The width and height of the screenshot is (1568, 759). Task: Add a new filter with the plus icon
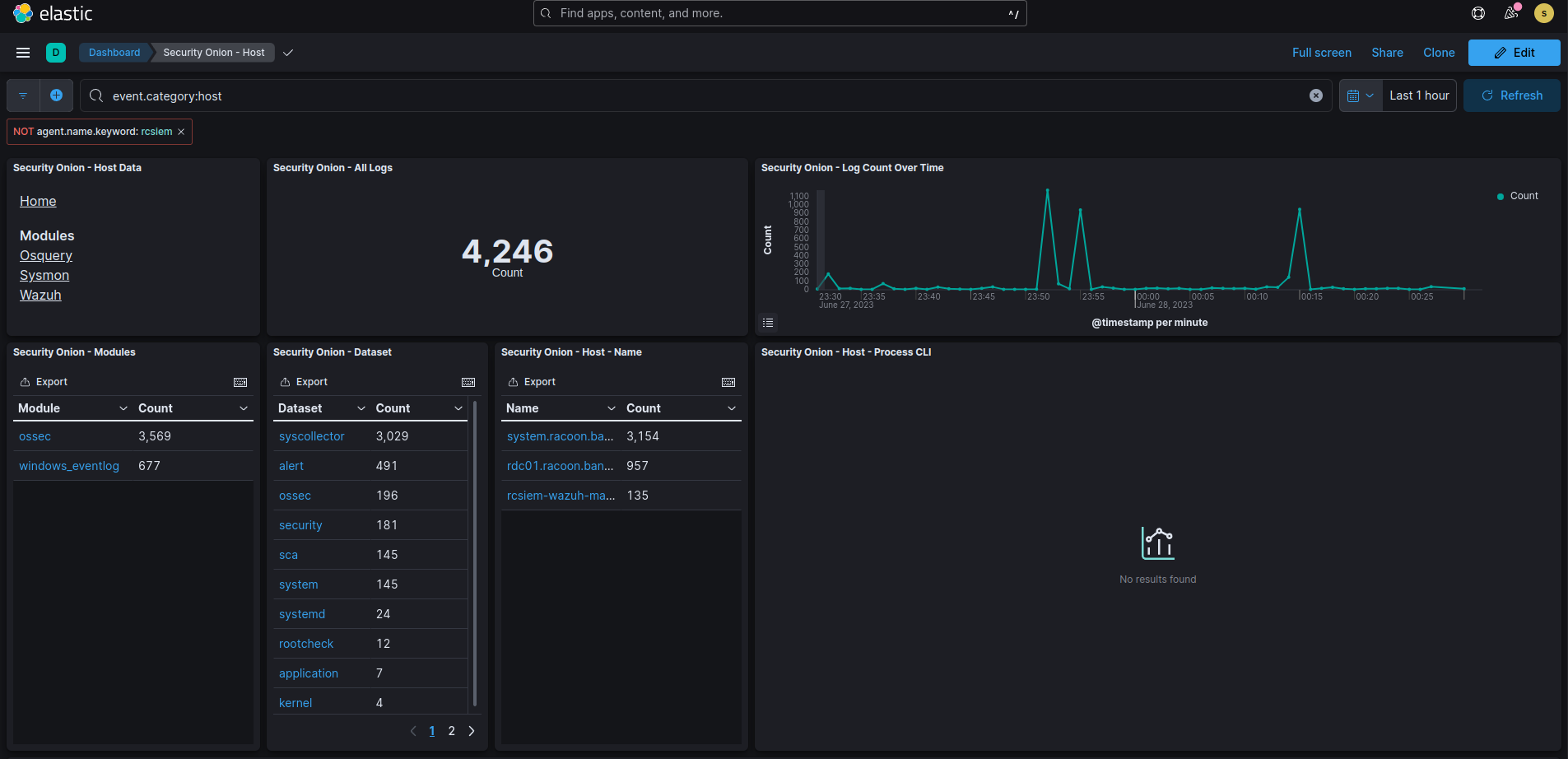tap(56, 95)
